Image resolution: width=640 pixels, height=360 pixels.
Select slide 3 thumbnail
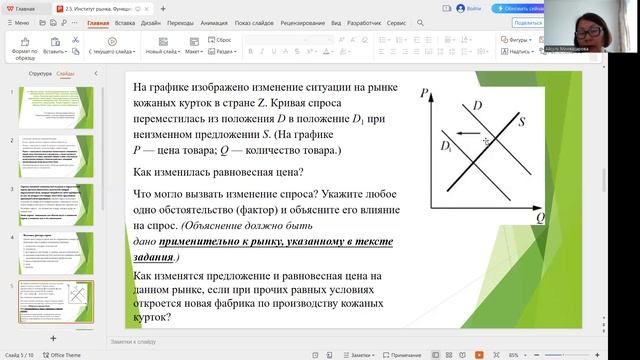tap(56, 204)
